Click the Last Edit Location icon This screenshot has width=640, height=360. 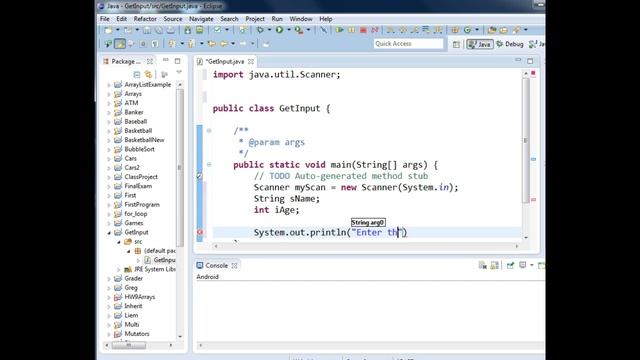(x=212, y=44)
